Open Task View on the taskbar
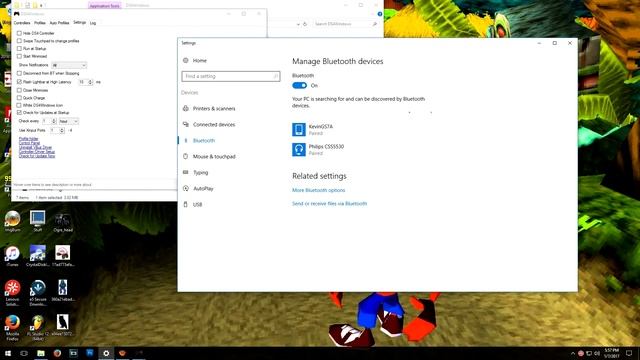Image resolution: width=640 pixels, height=360 pixels. (x=24, y=353)
